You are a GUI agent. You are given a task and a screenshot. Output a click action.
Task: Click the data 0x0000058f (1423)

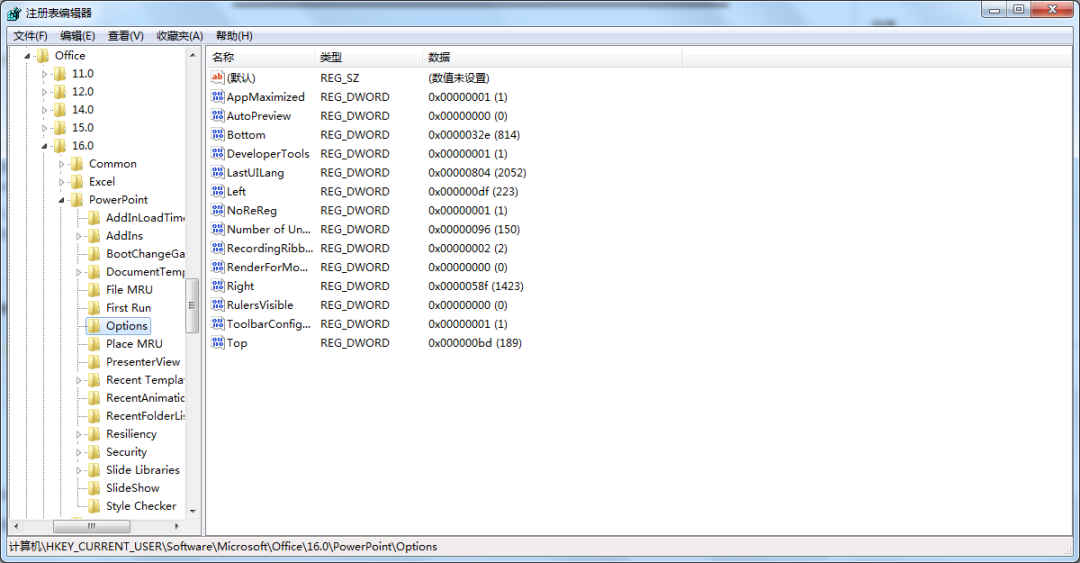click(x=475, y=286)
